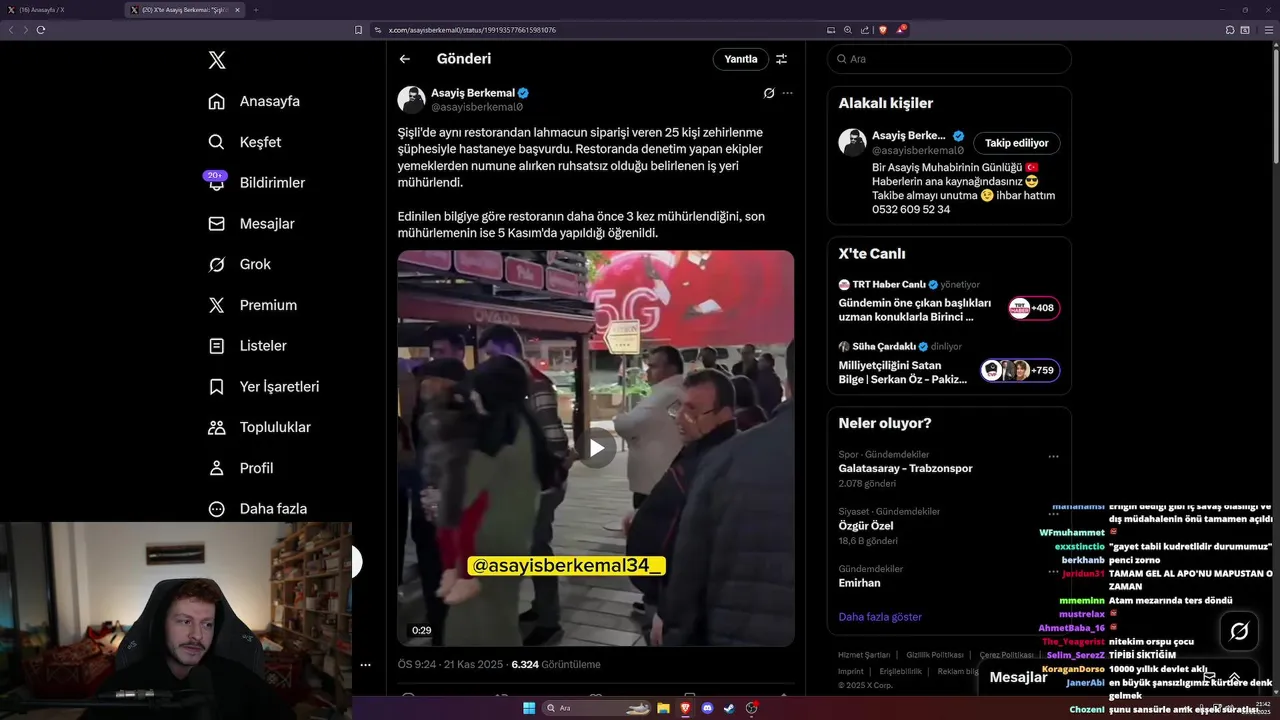Open the post's three-dot more menu
1280x720 pixels.
787,93
